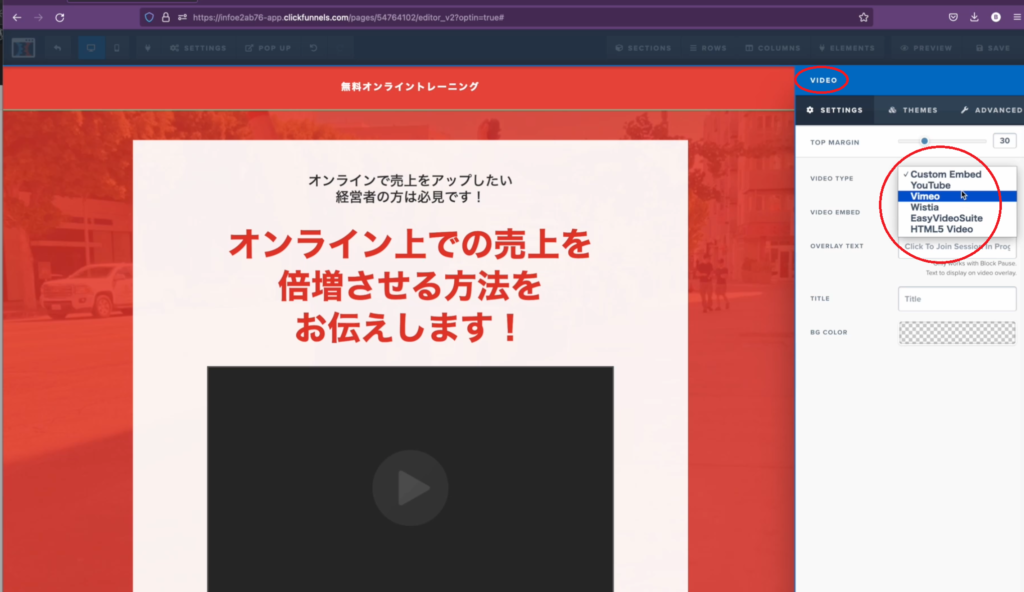Screen dimensions: 1024x592
Task: Open the browser hamburger menu
Action: [1017, 18]
